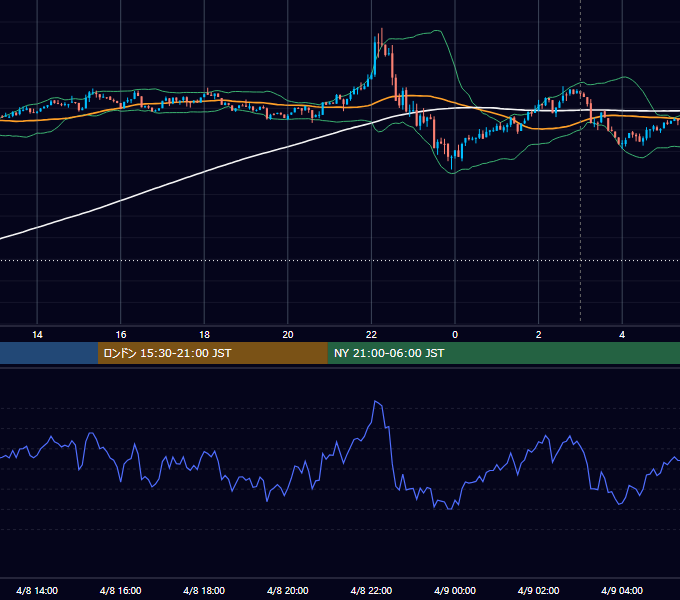Click the 18 hour label on price chart axis
The height and width of the screenshot is (600, 680).
tap(204, 335)
